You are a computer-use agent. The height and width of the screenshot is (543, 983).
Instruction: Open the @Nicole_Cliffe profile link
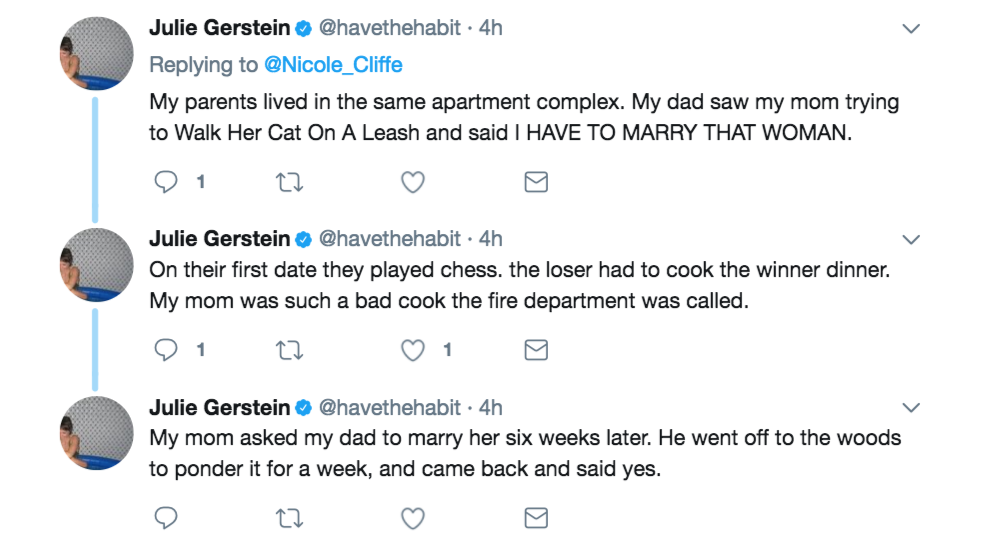click(x=333, y=65)
